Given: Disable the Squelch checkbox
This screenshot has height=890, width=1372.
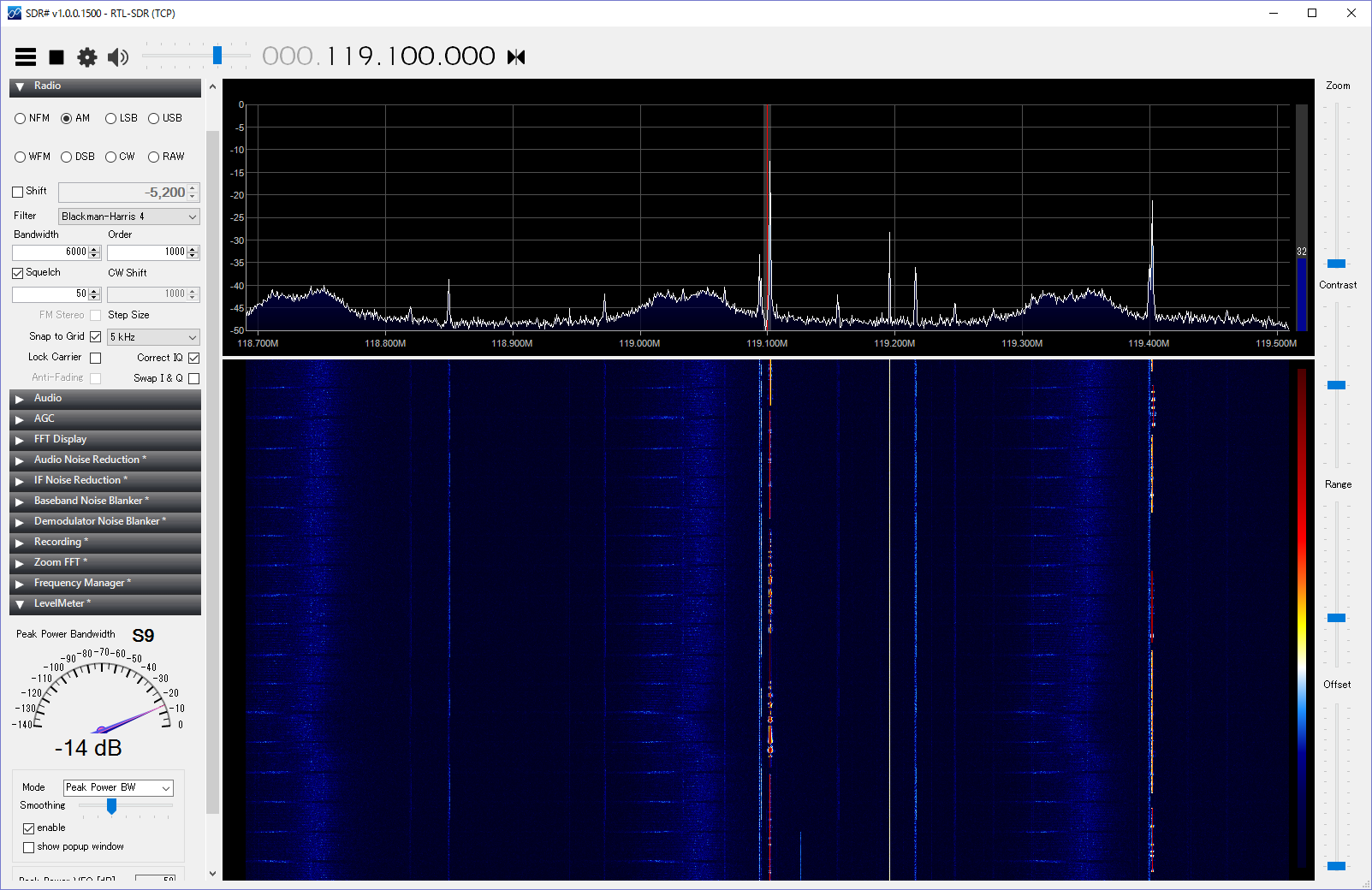Looking at the screenshot, I should [x=17, y=272].
